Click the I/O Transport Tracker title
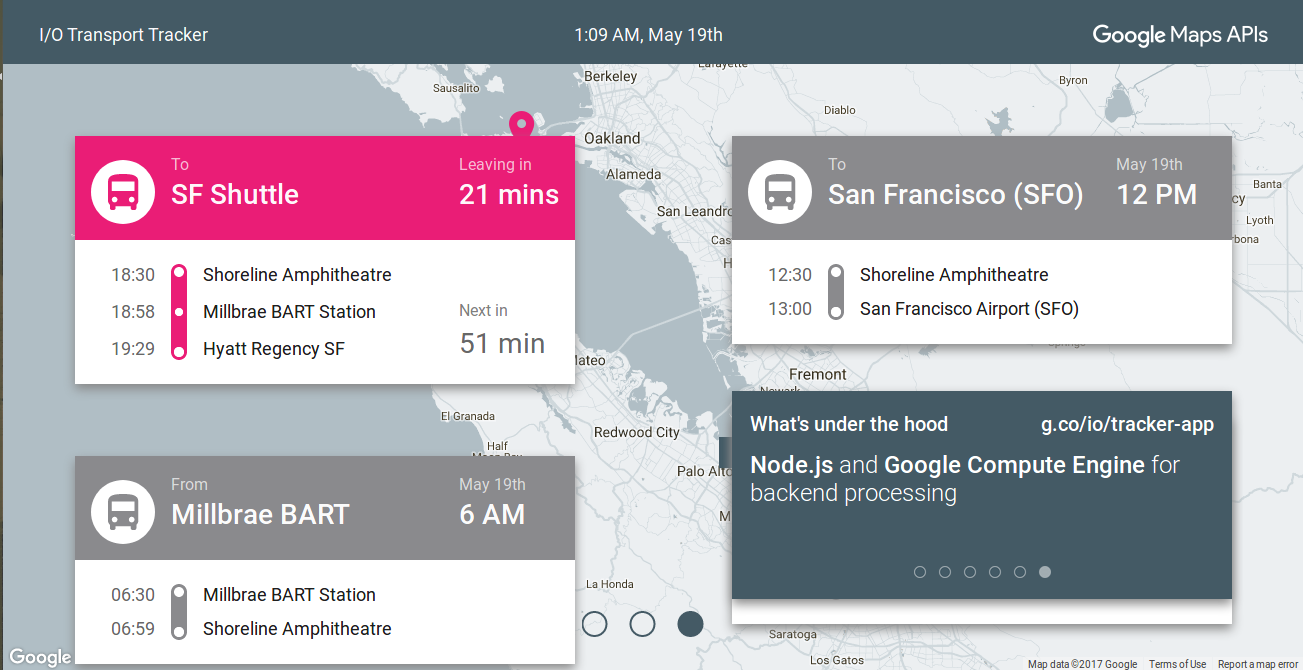This screenshot has width=1303, height=670. [x=123, y=35]
